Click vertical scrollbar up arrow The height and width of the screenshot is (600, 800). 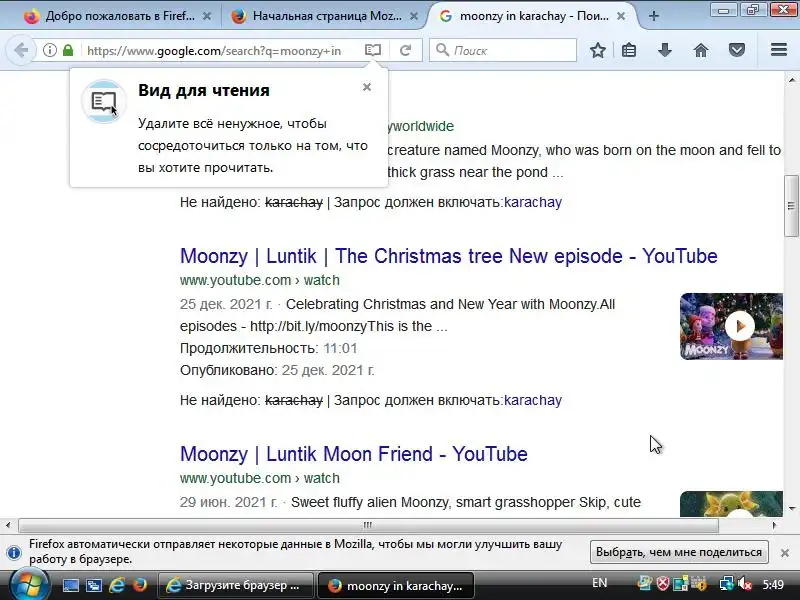tap(791, 80)
